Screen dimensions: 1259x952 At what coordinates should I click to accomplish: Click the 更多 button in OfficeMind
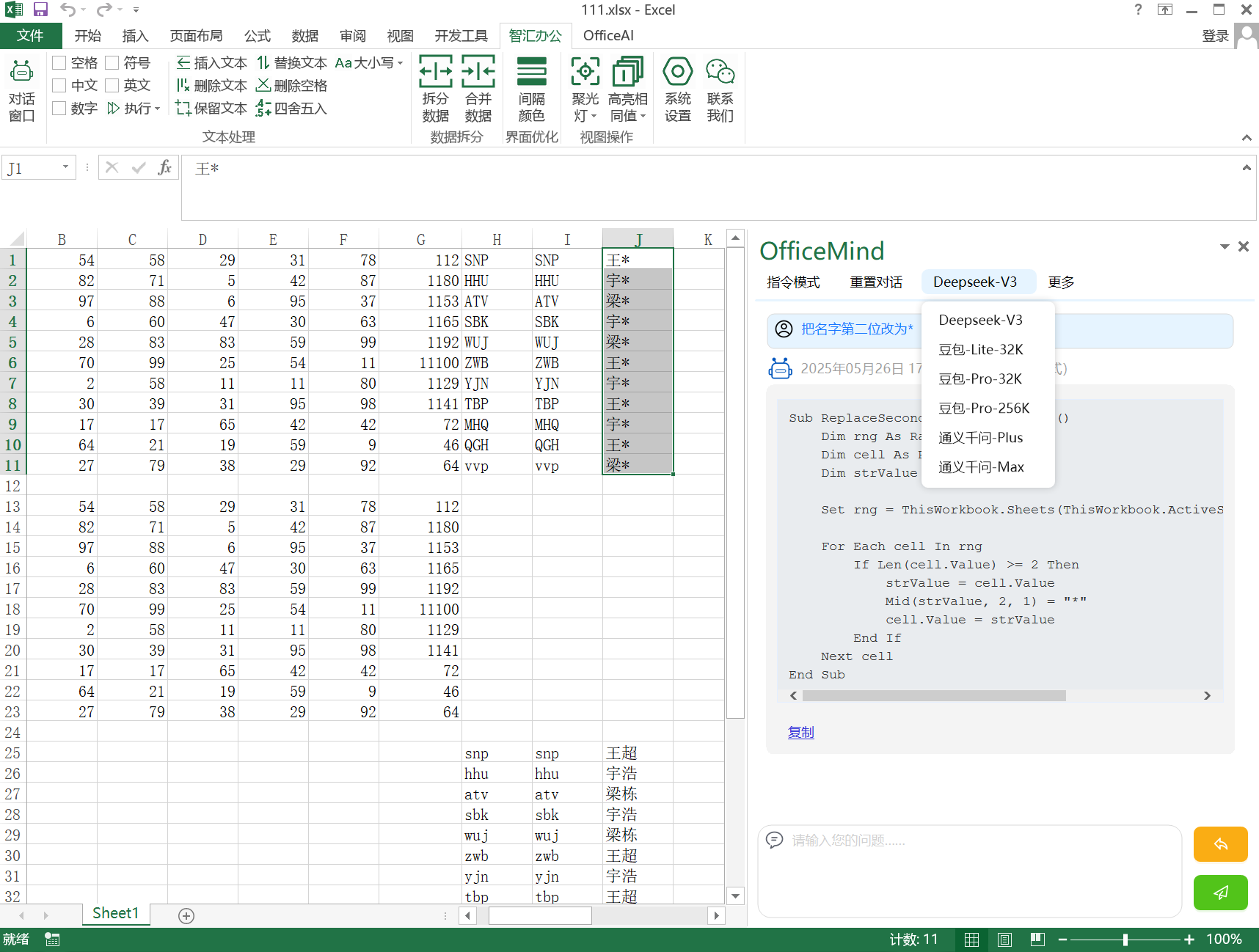(x=1061, y=282)
